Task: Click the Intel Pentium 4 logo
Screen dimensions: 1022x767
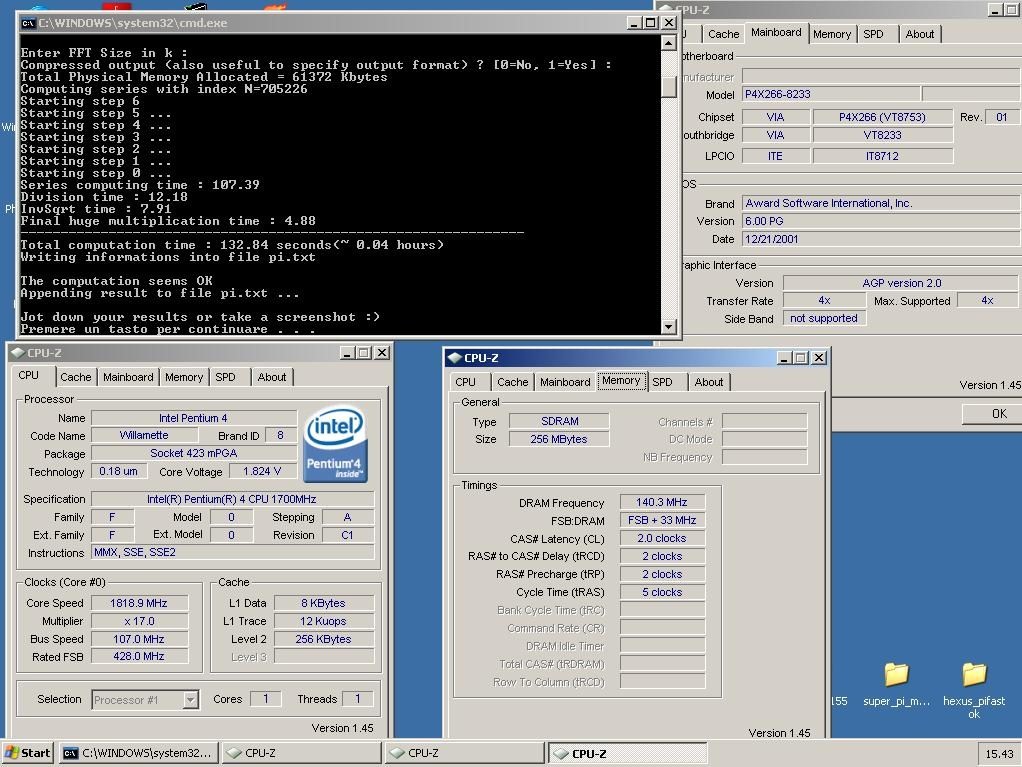Action: pos(335,444)
